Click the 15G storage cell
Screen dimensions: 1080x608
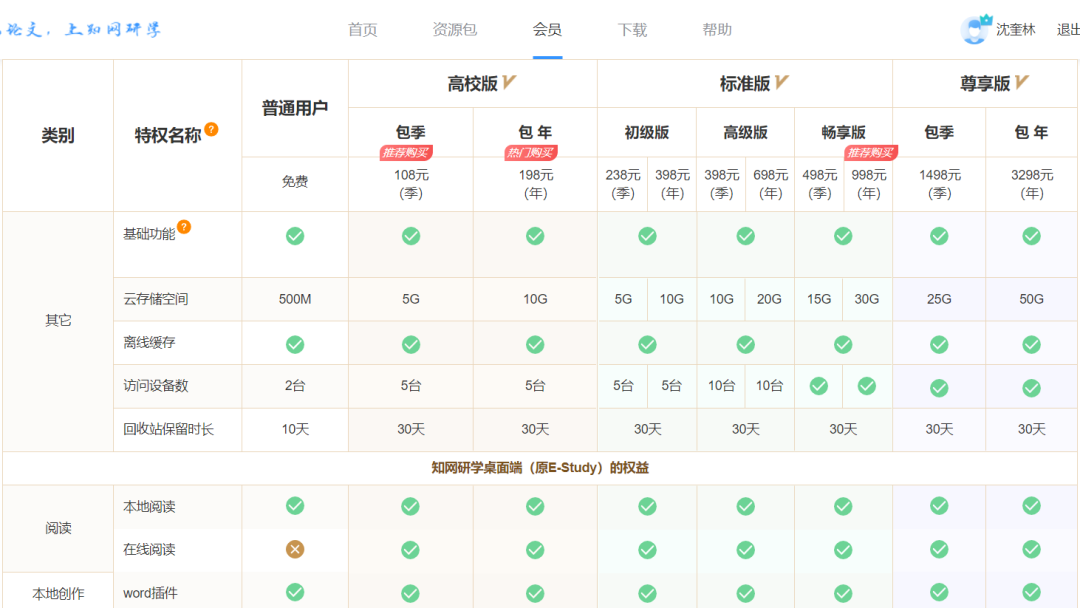pos(819,300)
